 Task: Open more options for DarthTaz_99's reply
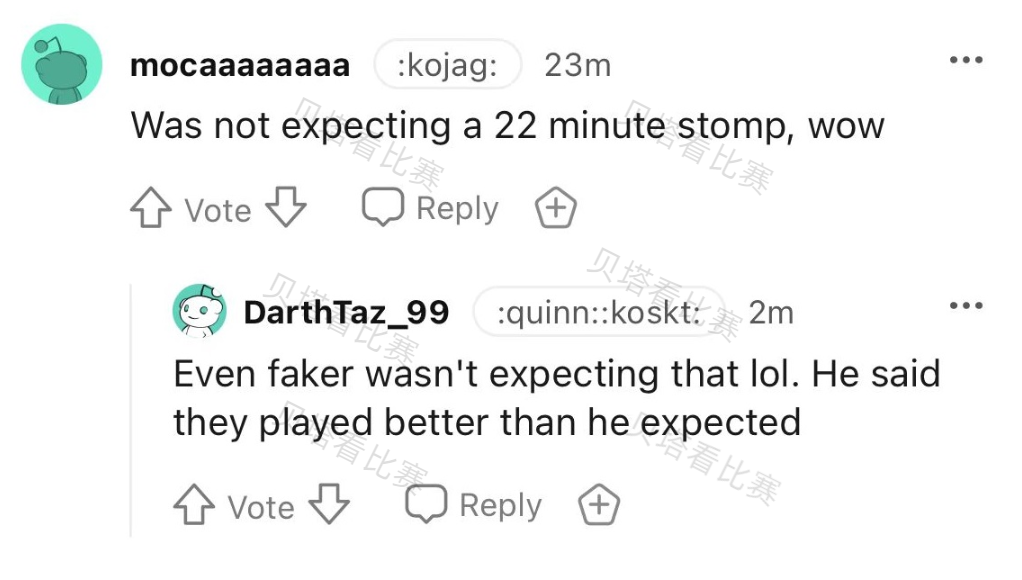[x=966, y=306]
